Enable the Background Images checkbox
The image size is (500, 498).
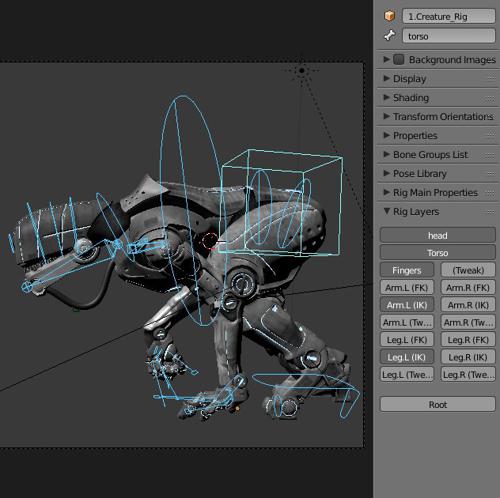399,60
